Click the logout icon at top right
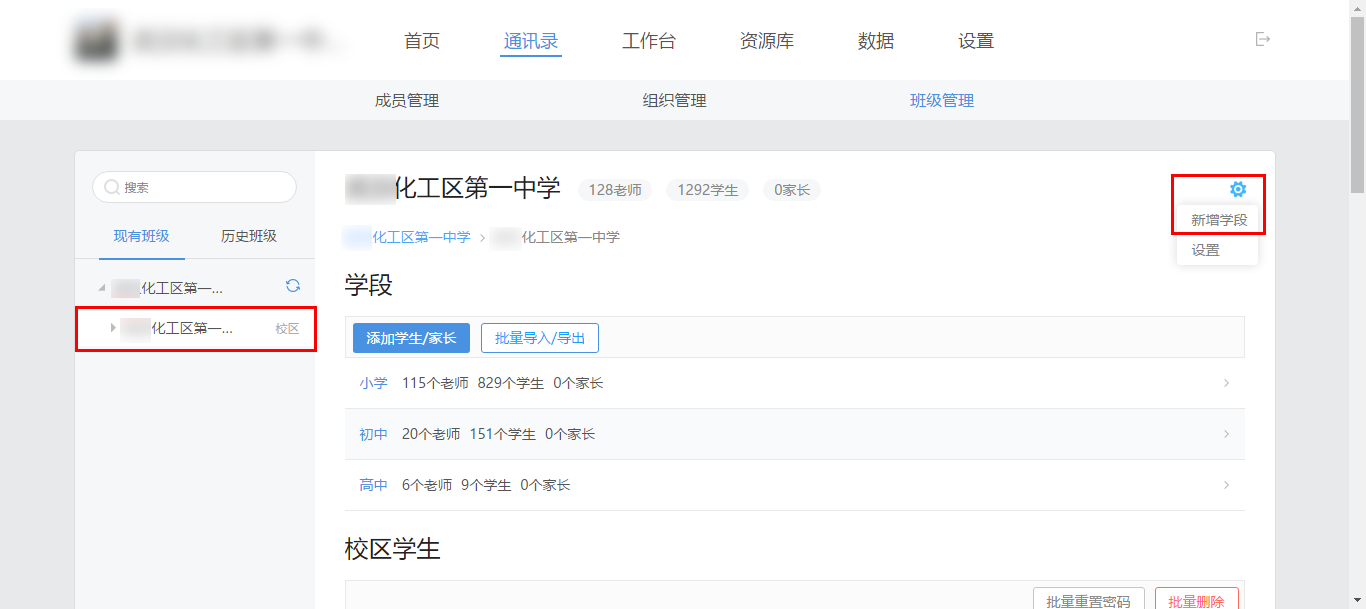This screenshot has height=609, width=1366. click(x=1263, y=40)
